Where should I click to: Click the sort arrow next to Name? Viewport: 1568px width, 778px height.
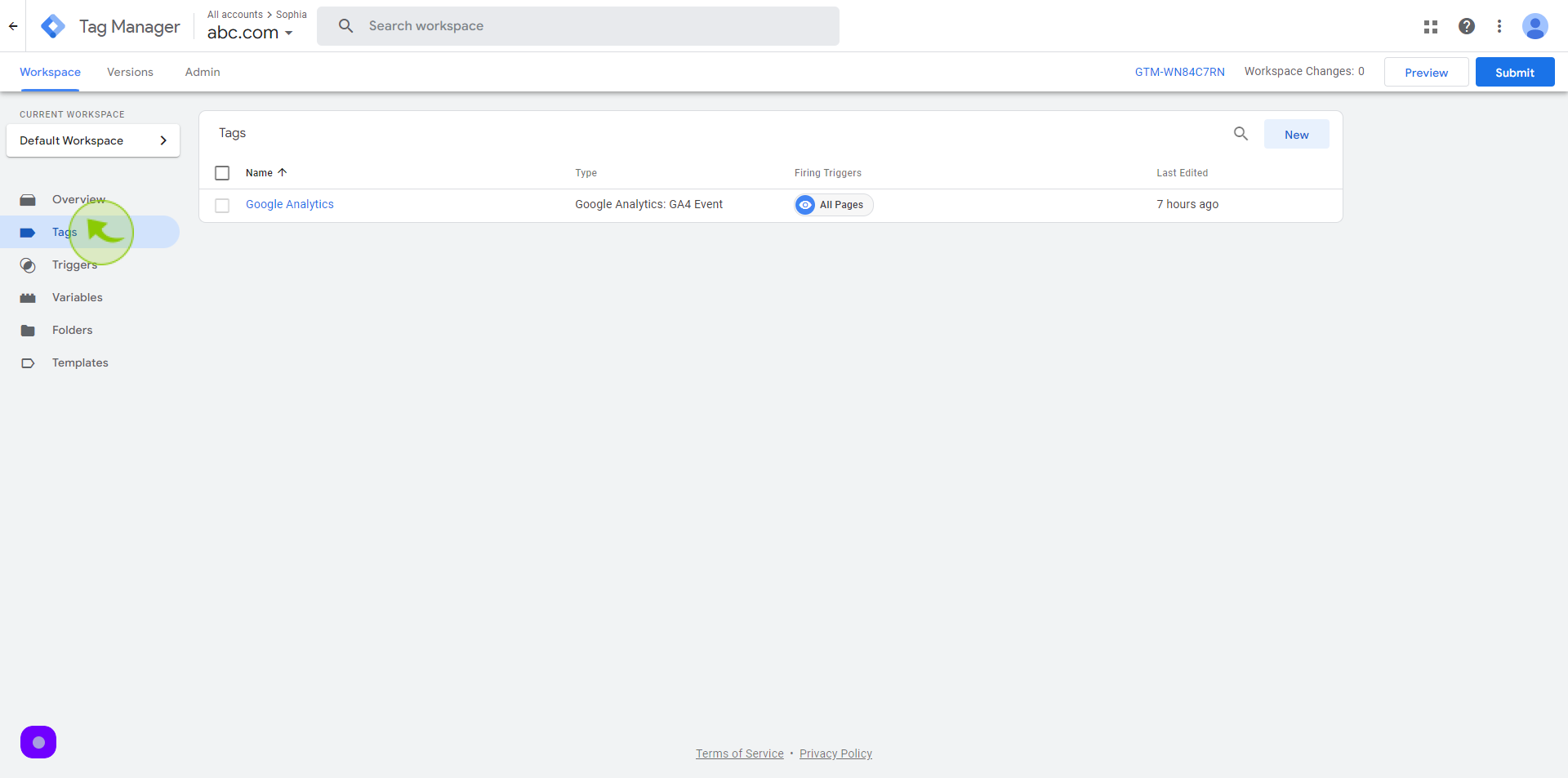[x=283, y=172]
